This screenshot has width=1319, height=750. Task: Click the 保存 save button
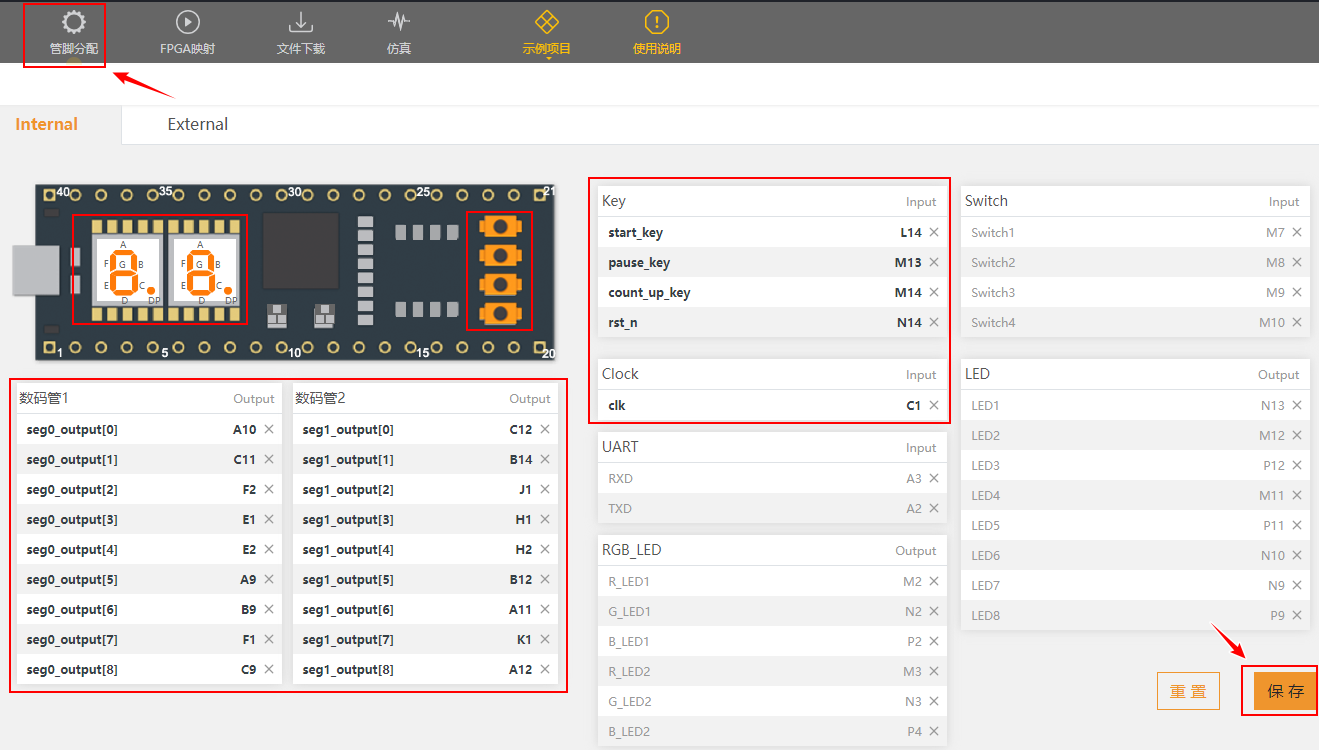[1285, 691]
